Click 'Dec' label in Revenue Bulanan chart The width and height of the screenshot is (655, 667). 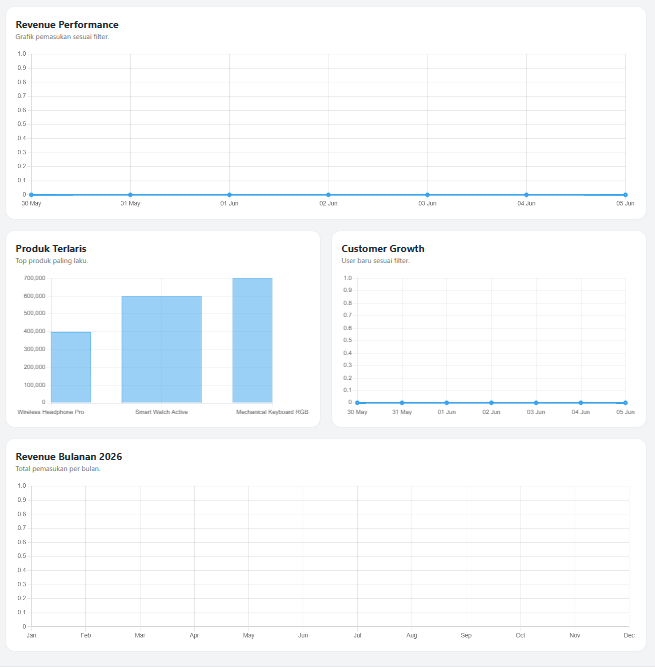coord(629,636)
